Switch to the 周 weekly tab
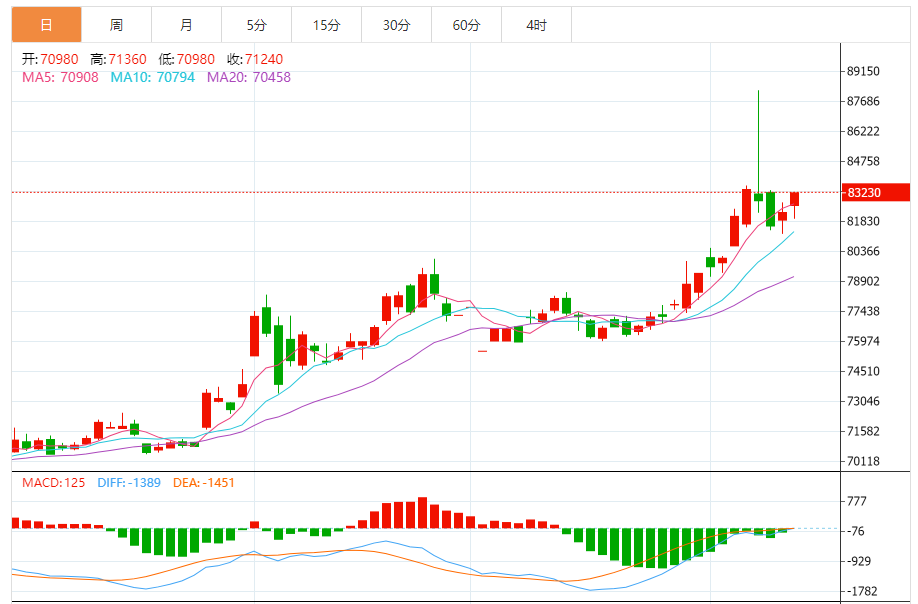 tap(116, 25)
